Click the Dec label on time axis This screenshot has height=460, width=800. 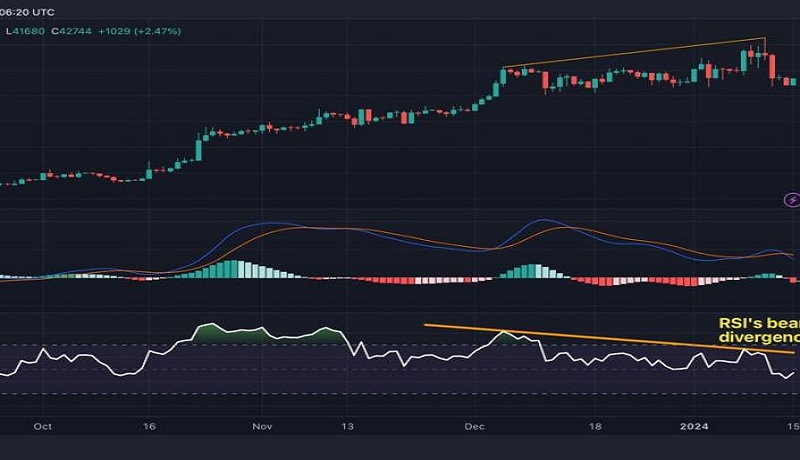[x=475, y=425]
